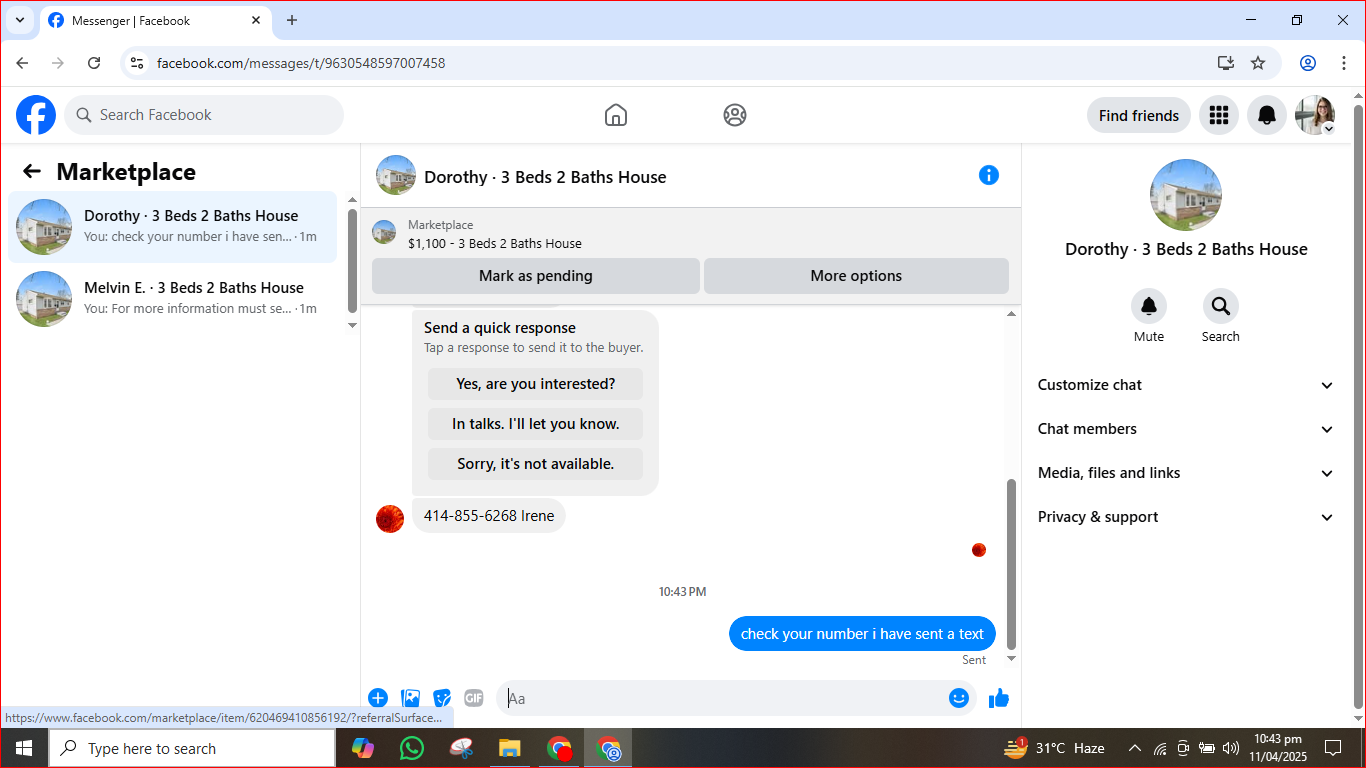The image size is (1366, 768).
Task: Open the Chrome three-dot menu
Action: point(1344,63)
